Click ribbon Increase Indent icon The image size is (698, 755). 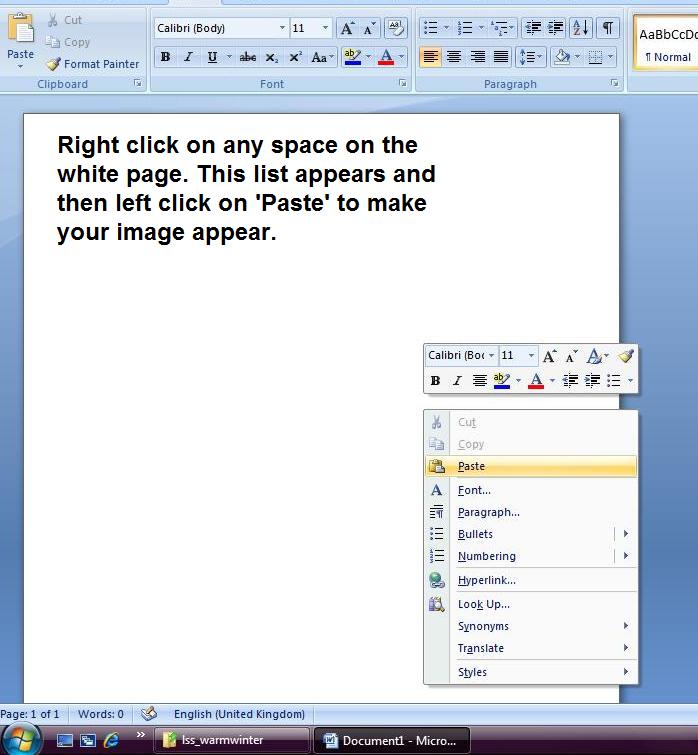556,28
